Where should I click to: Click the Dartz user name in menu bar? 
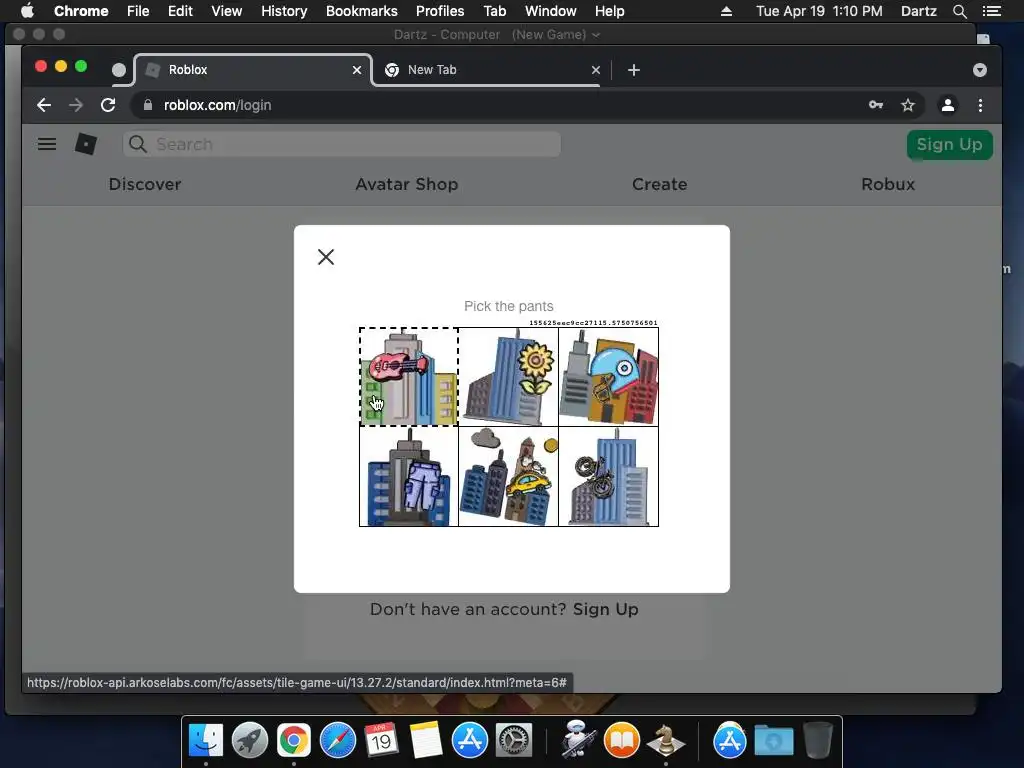click(919, 11)
